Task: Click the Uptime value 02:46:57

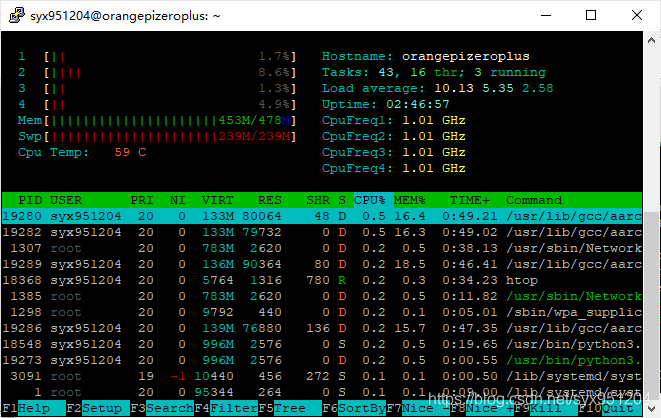Action: [418, 104]
